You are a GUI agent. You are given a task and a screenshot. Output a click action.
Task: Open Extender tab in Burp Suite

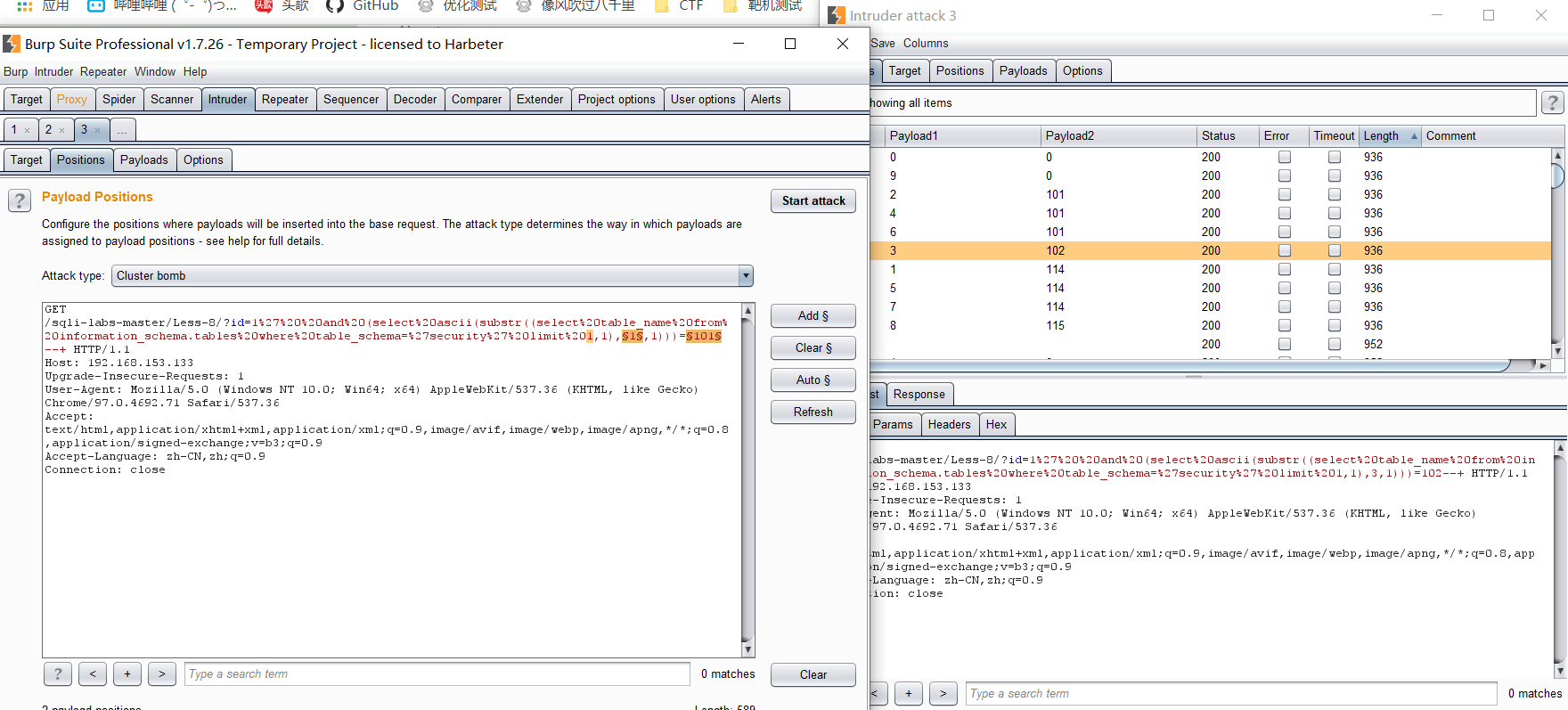(540, 100)
